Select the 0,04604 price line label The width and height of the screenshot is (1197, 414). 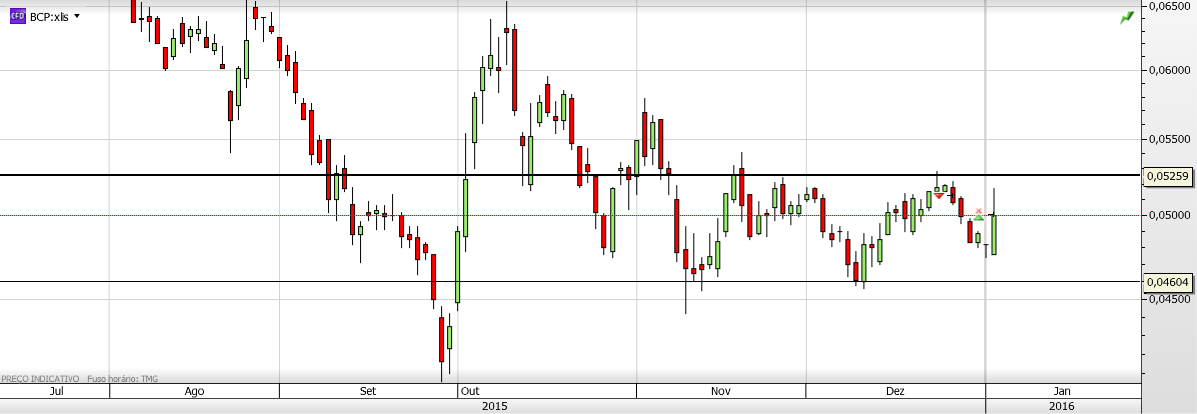click(1168, 282)
